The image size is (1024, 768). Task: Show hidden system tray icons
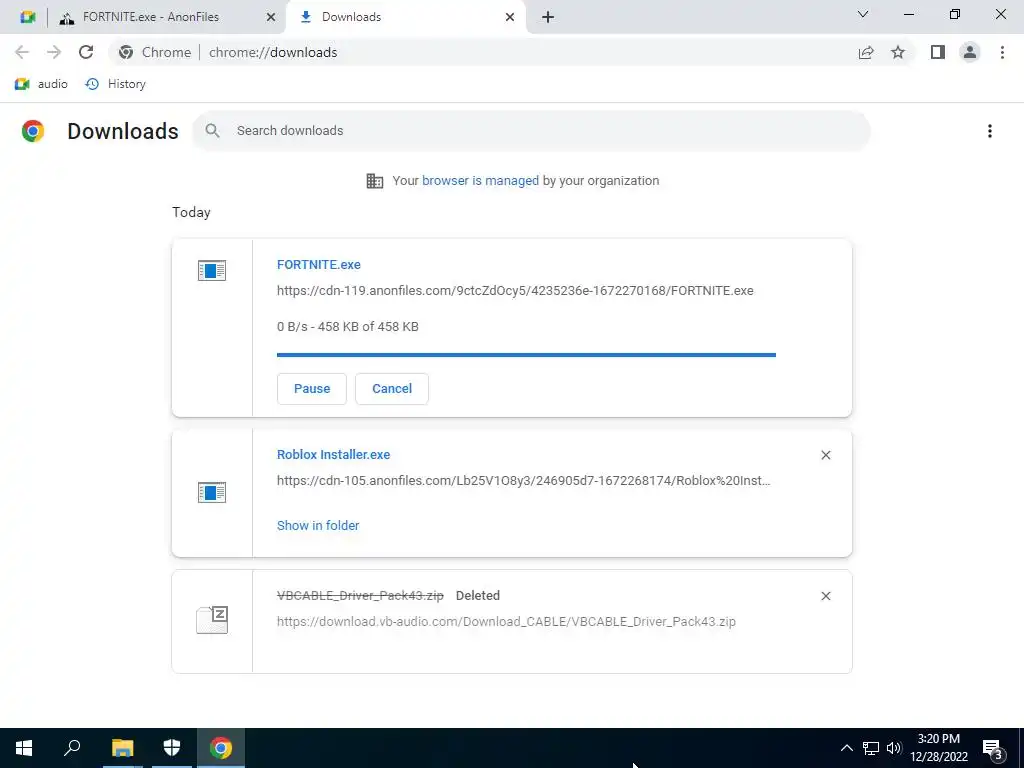[x=846, y=748]
